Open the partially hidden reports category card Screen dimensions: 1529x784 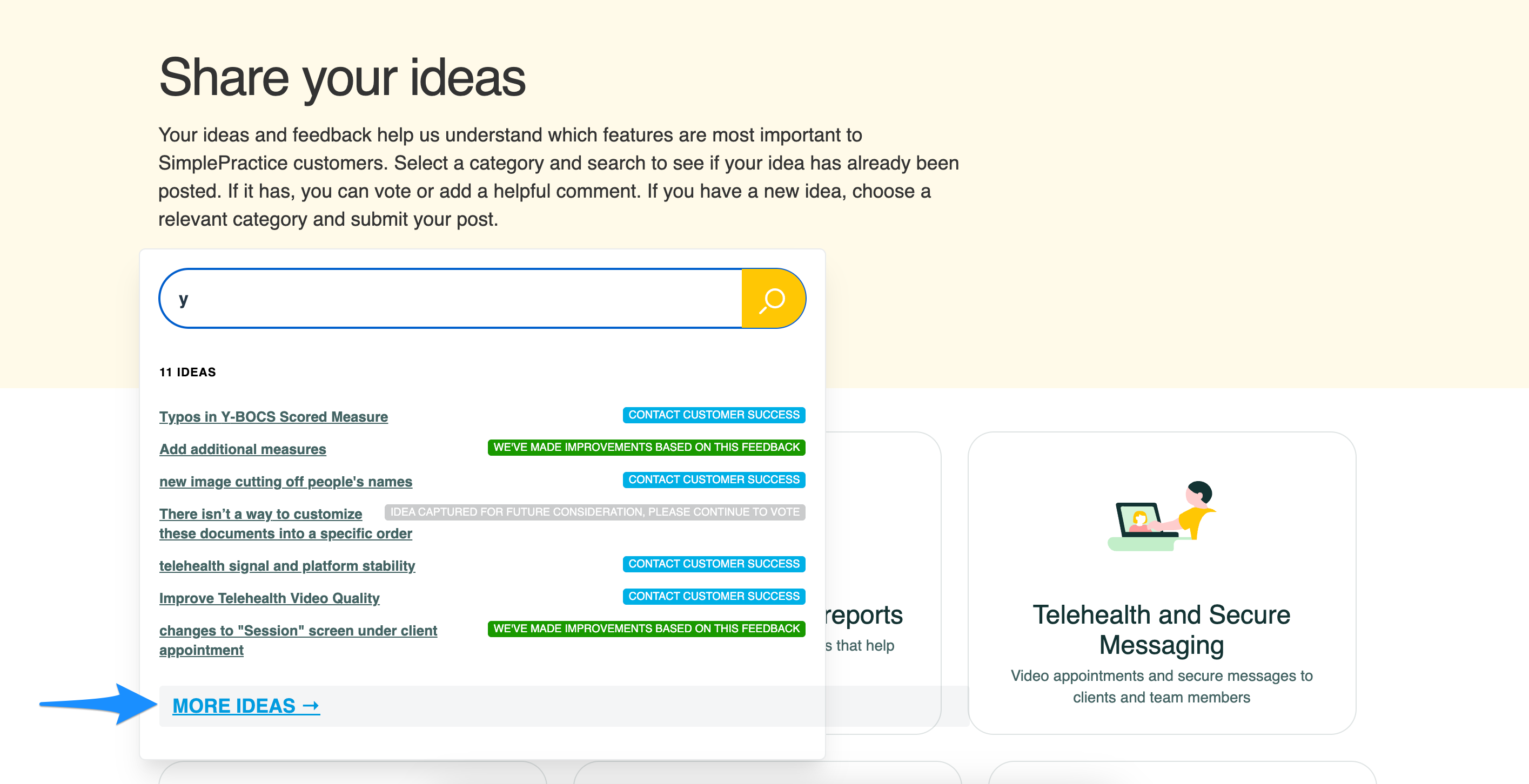(883, 583)
